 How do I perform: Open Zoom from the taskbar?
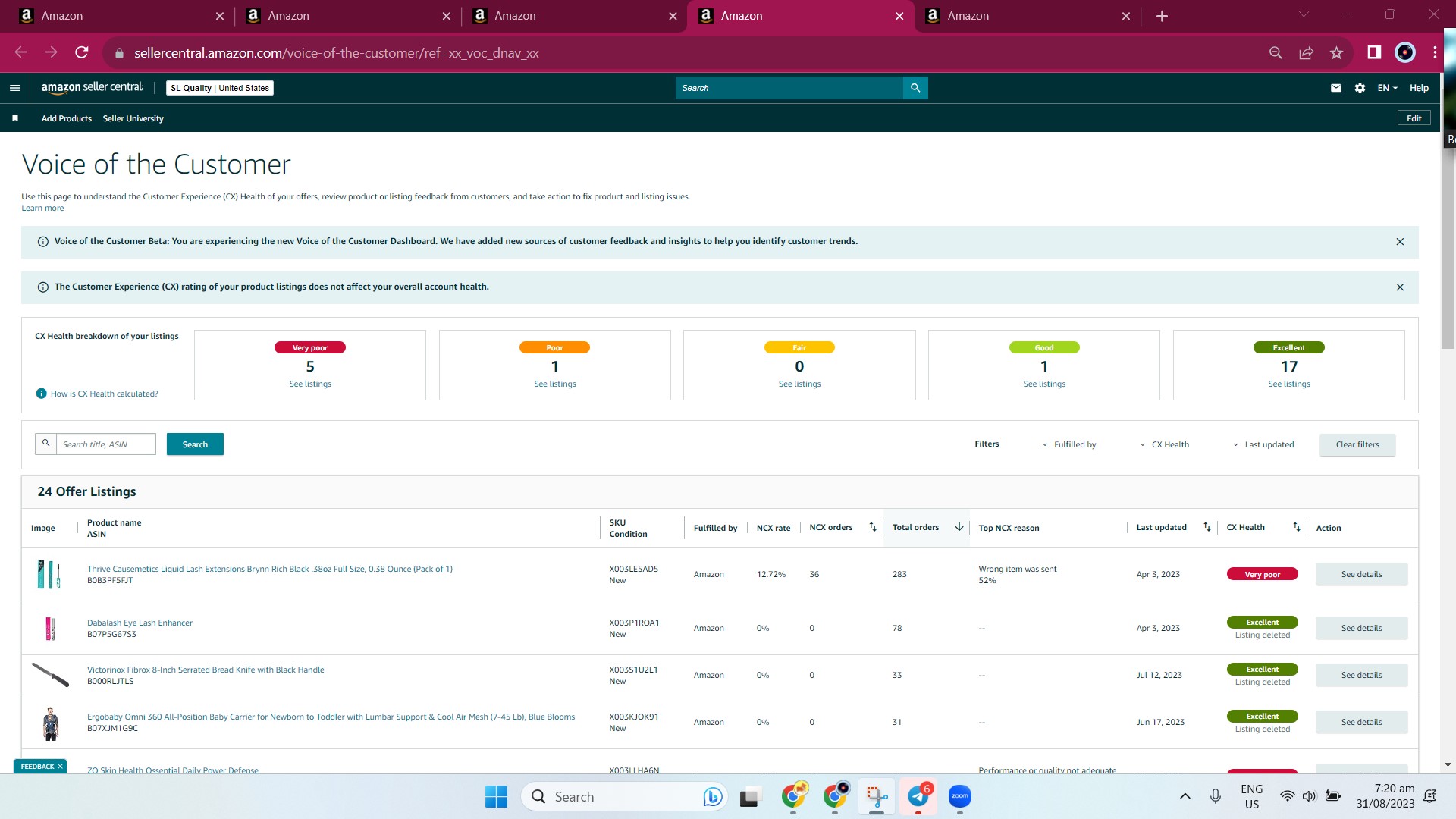tap(960, 796)
